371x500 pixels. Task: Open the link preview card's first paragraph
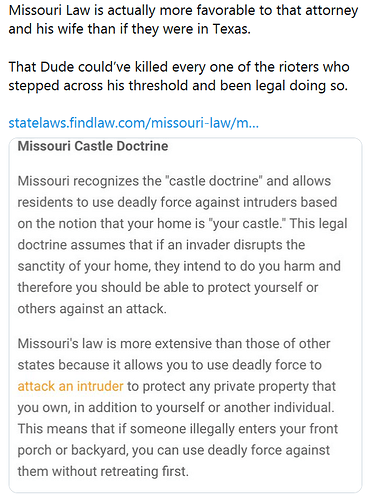[x=182, y=245]
